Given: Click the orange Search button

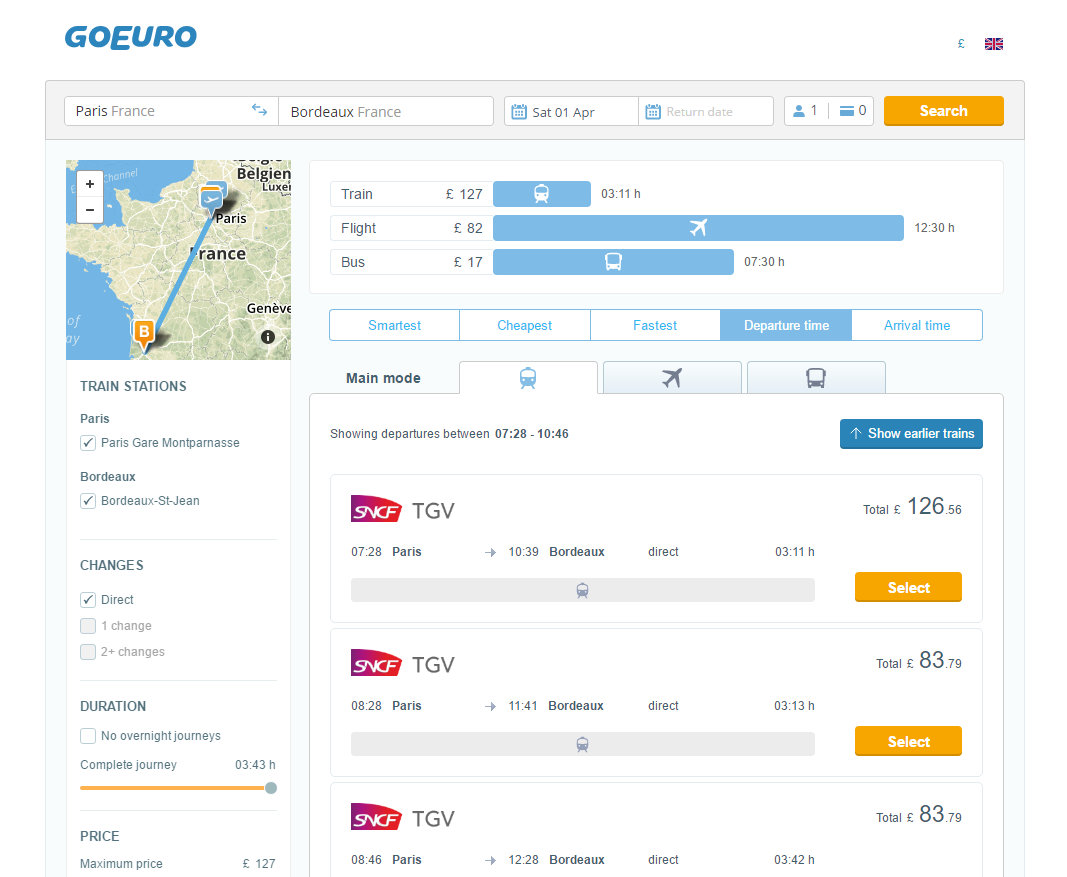Looking at the screenshot, I should point(944,111).
